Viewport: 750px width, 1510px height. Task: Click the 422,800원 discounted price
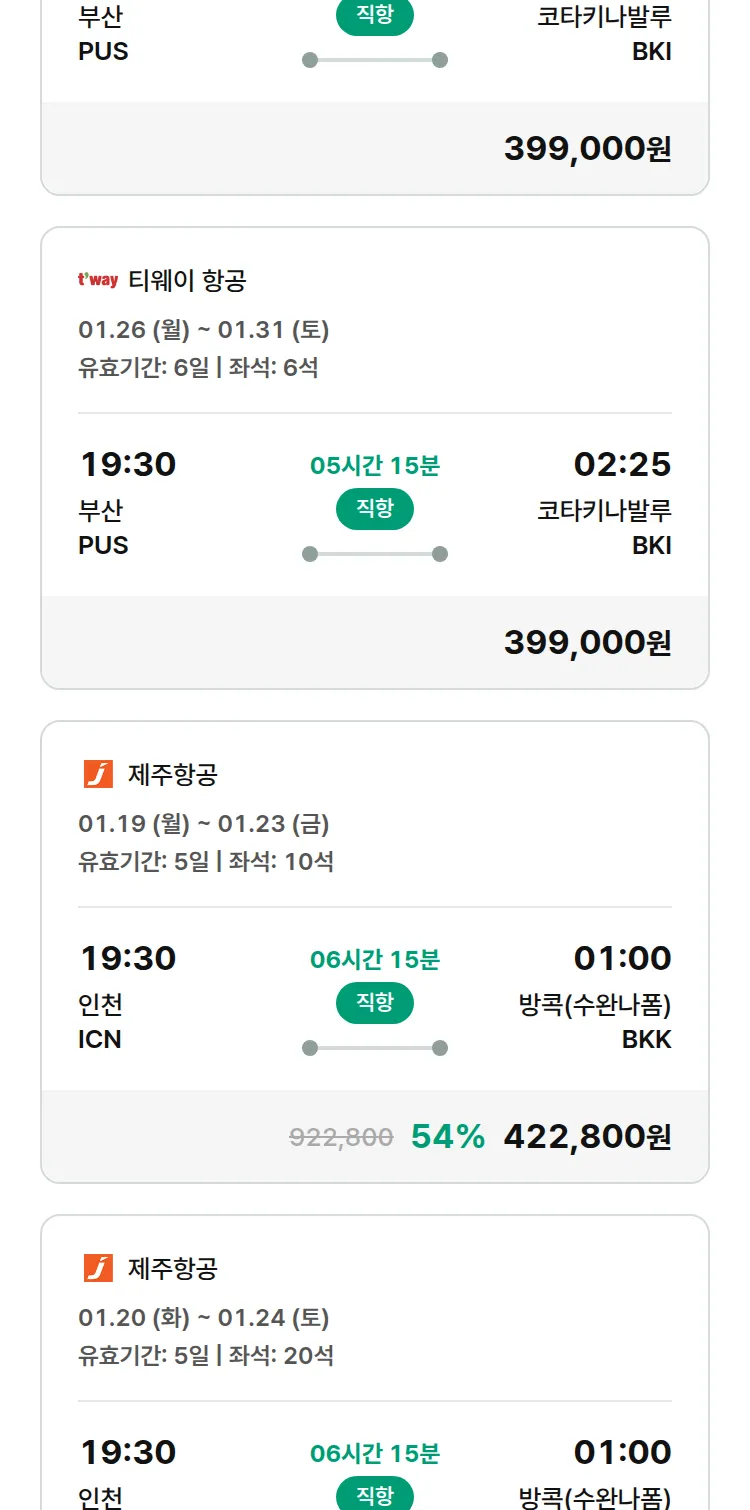coord(587,1137)
